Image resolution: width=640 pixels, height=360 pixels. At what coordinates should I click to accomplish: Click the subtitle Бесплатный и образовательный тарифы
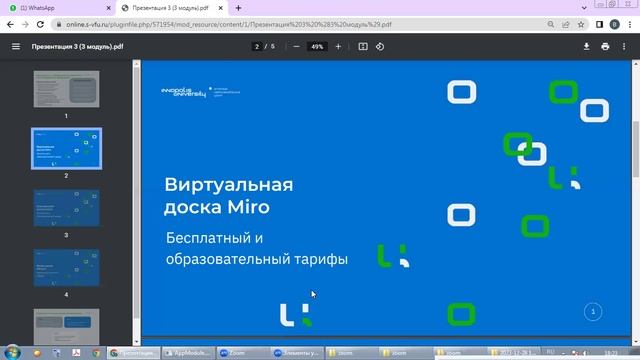tap(257, 248)
